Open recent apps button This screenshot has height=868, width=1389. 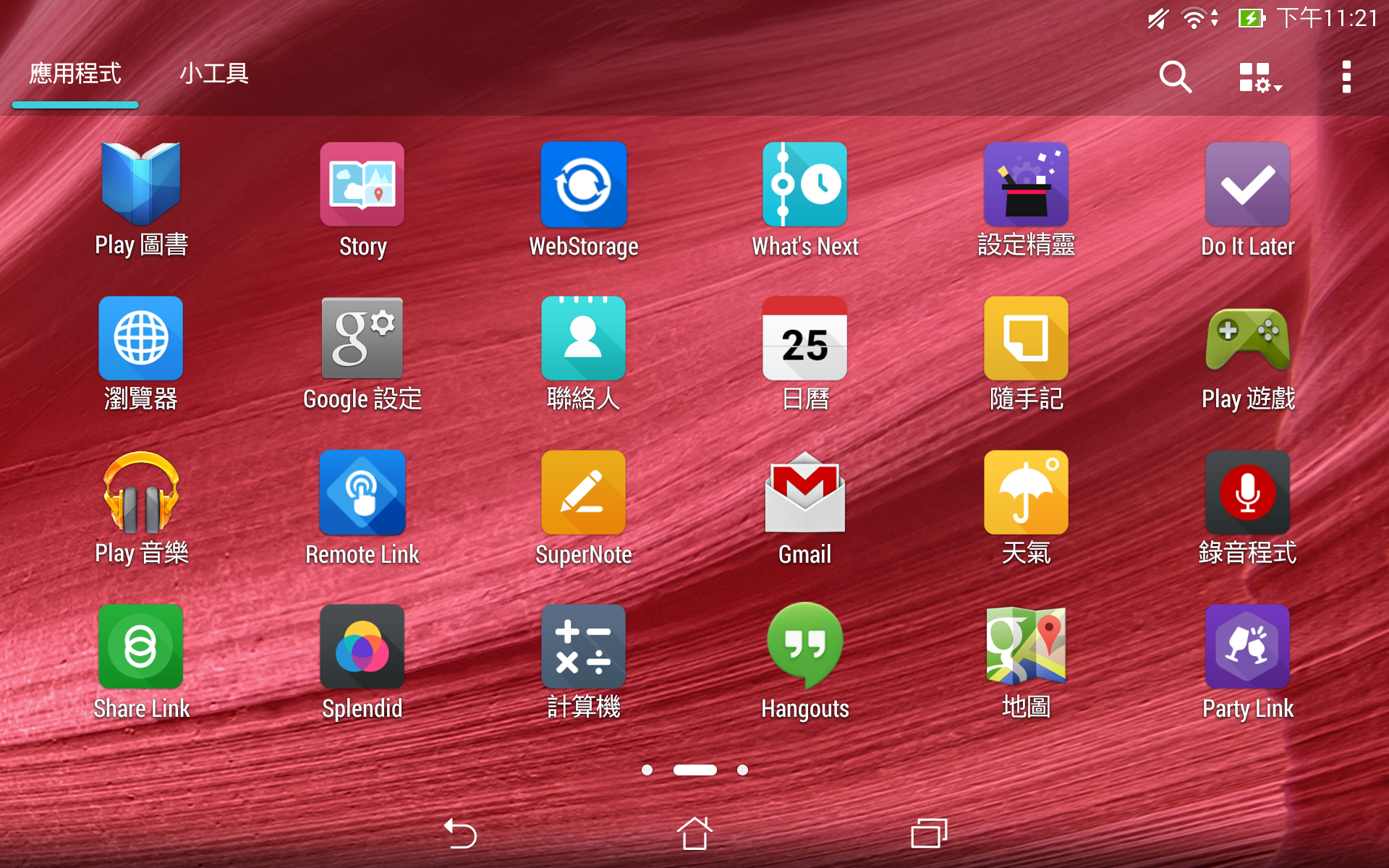tap(929, 833)
